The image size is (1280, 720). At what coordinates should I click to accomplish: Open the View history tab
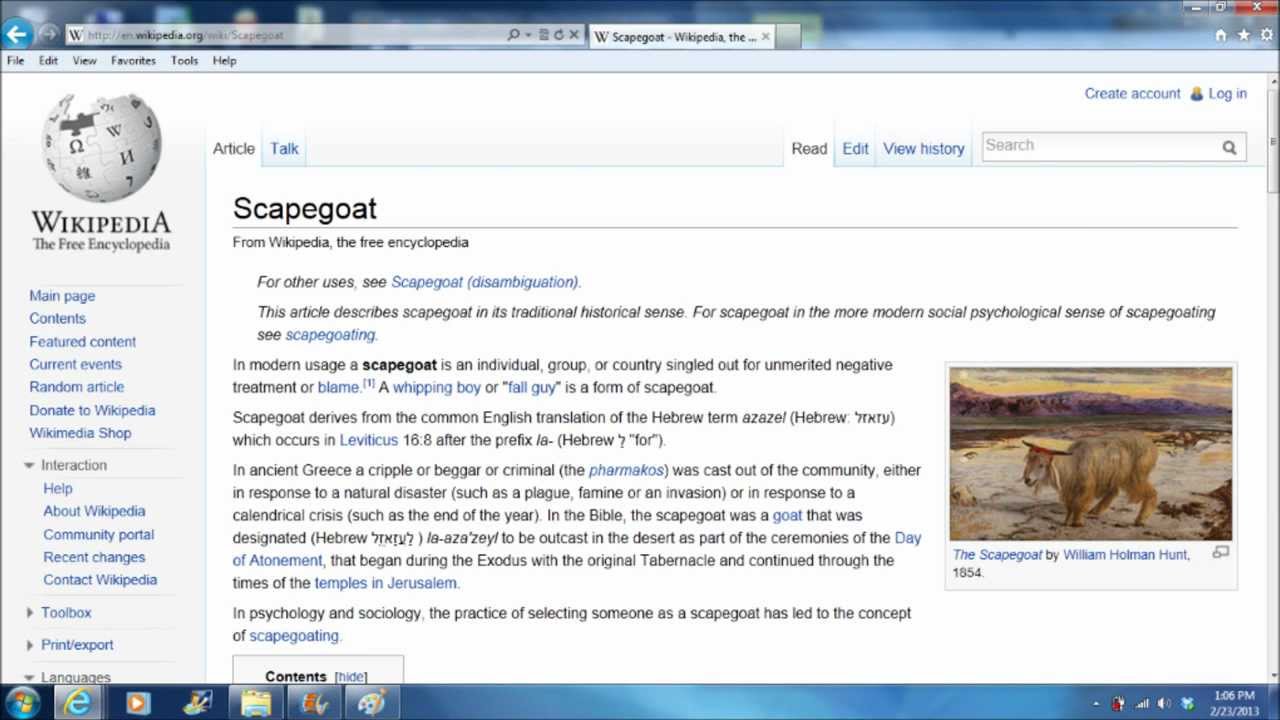[x=924, y=148]
